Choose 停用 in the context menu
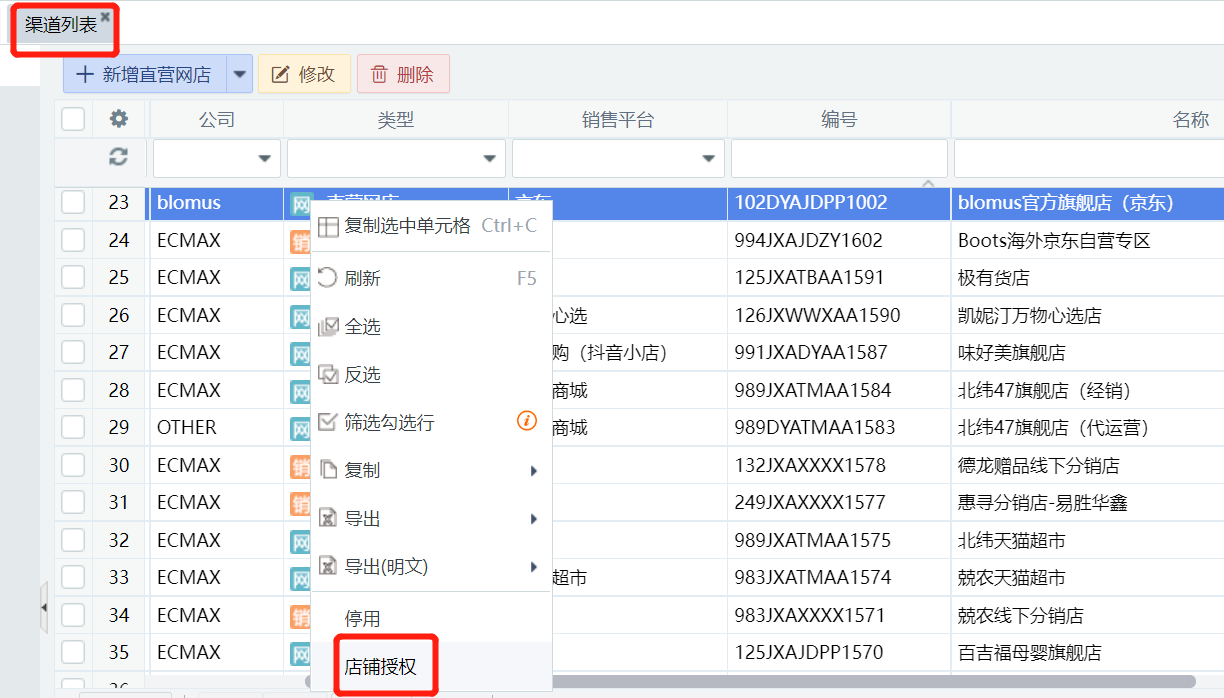Screen dimensions: 1224x698 click(431, 619)
